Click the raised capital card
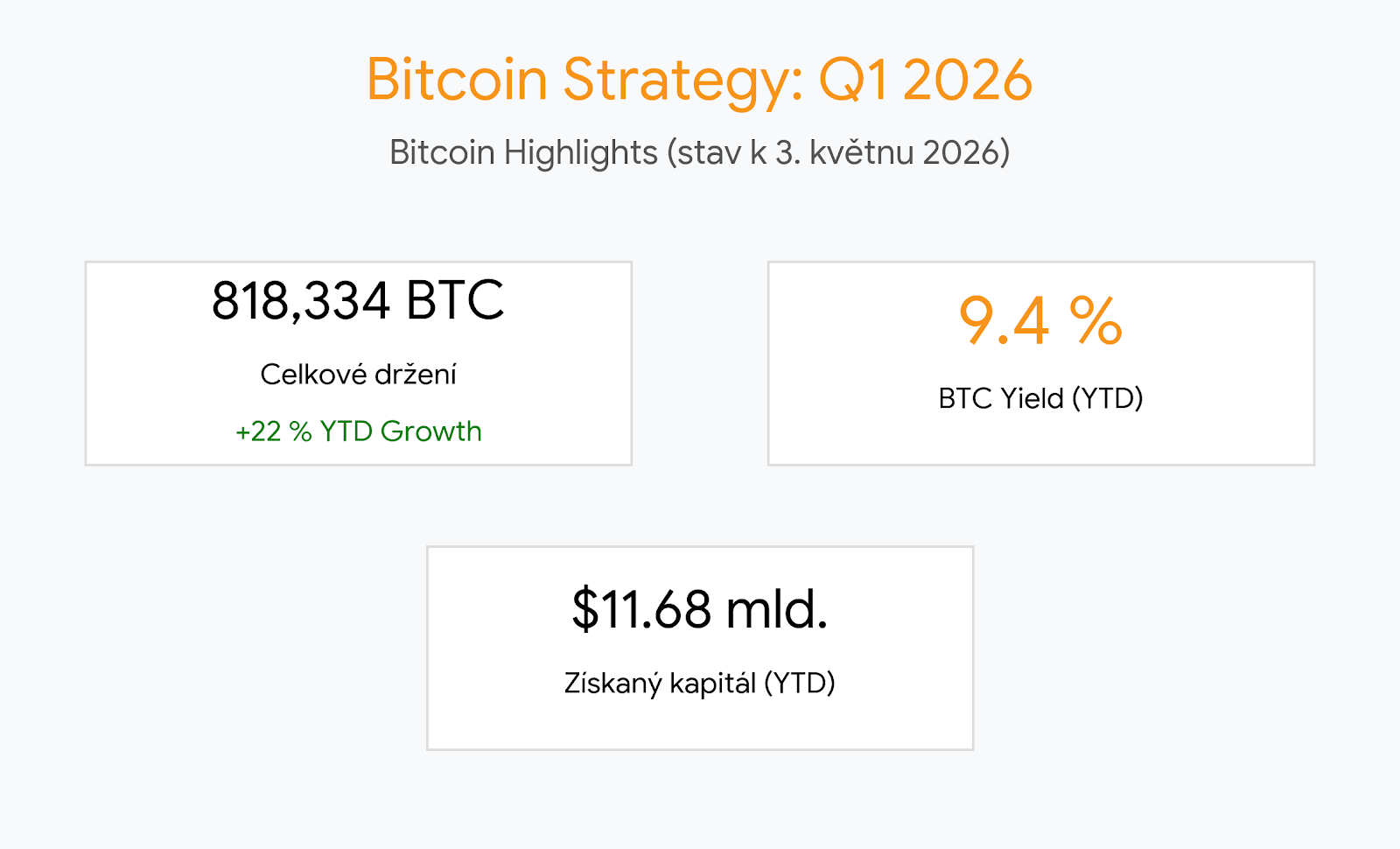 tap(700, 648)
